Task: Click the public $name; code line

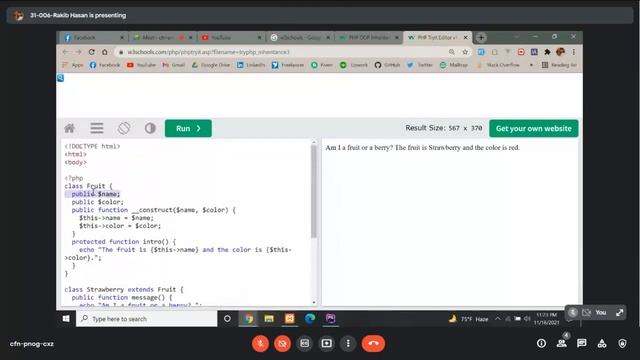Action: (x=96, y=194)
